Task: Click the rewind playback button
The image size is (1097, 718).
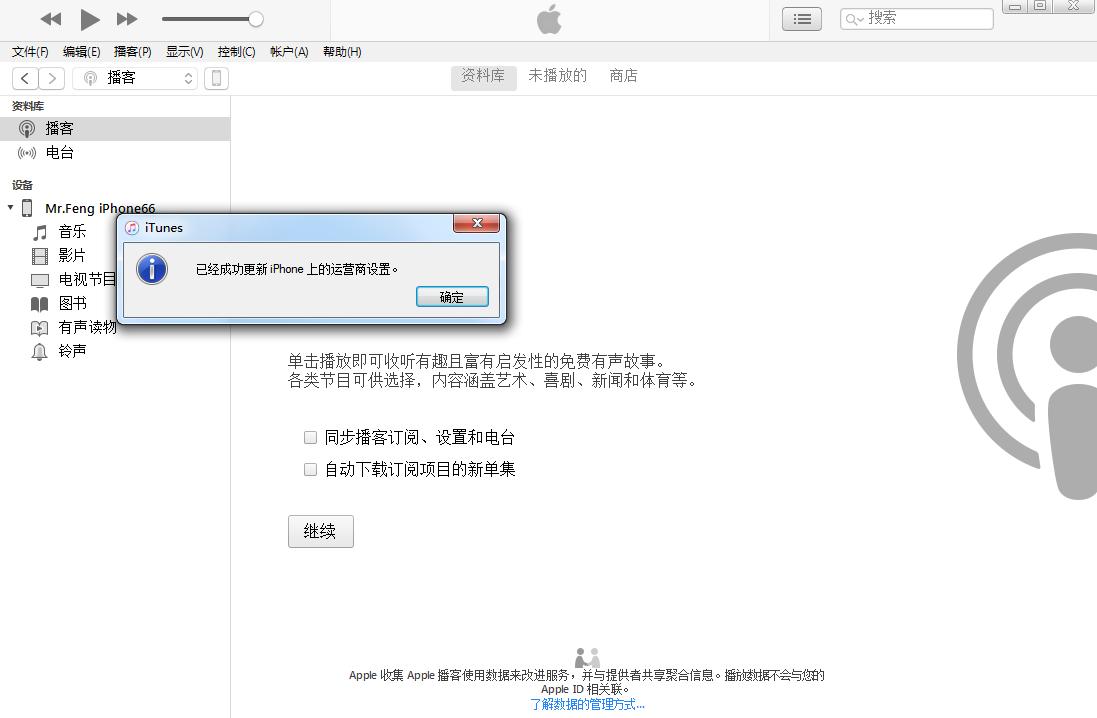Action: click(51, 20)
